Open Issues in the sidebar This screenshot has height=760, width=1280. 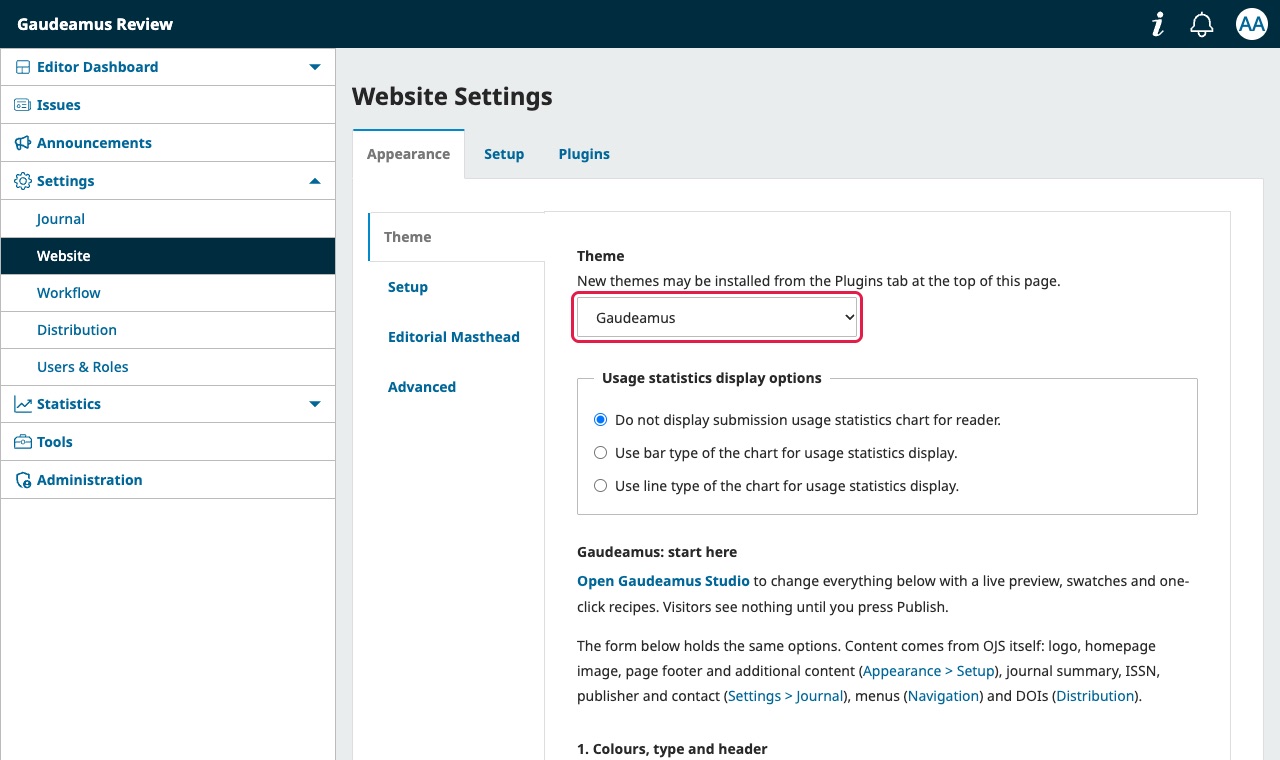point(168,105)
